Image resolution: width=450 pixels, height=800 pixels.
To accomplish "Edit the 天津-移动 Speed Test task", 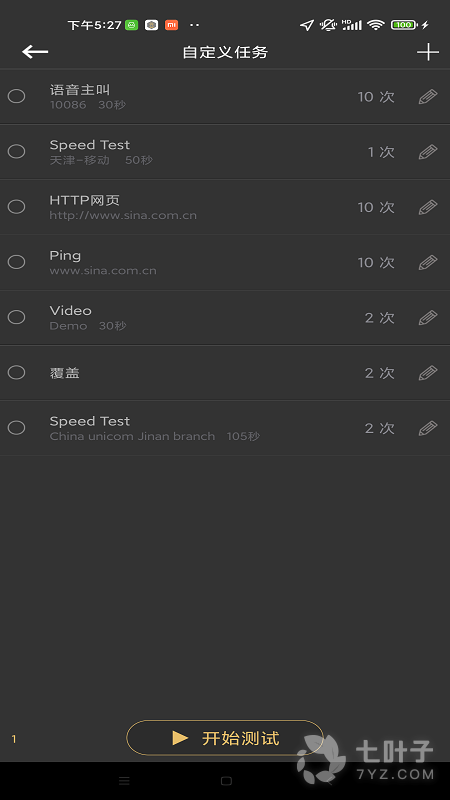I will [428, 152].
